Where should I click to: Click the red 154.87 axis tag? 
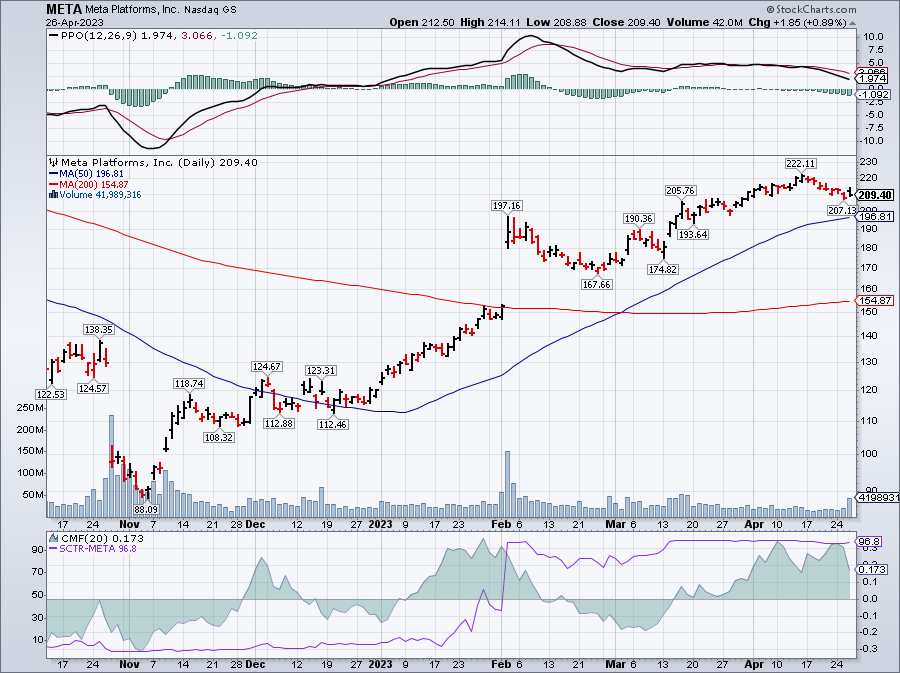pos(874,300)
